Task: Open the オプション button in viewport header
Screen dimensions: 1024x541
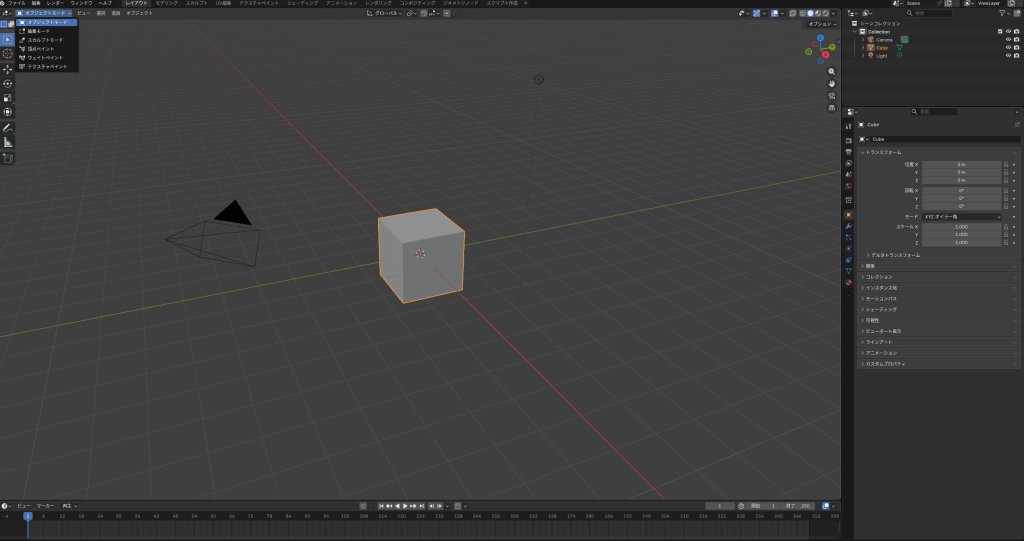Action: (820, 23)
